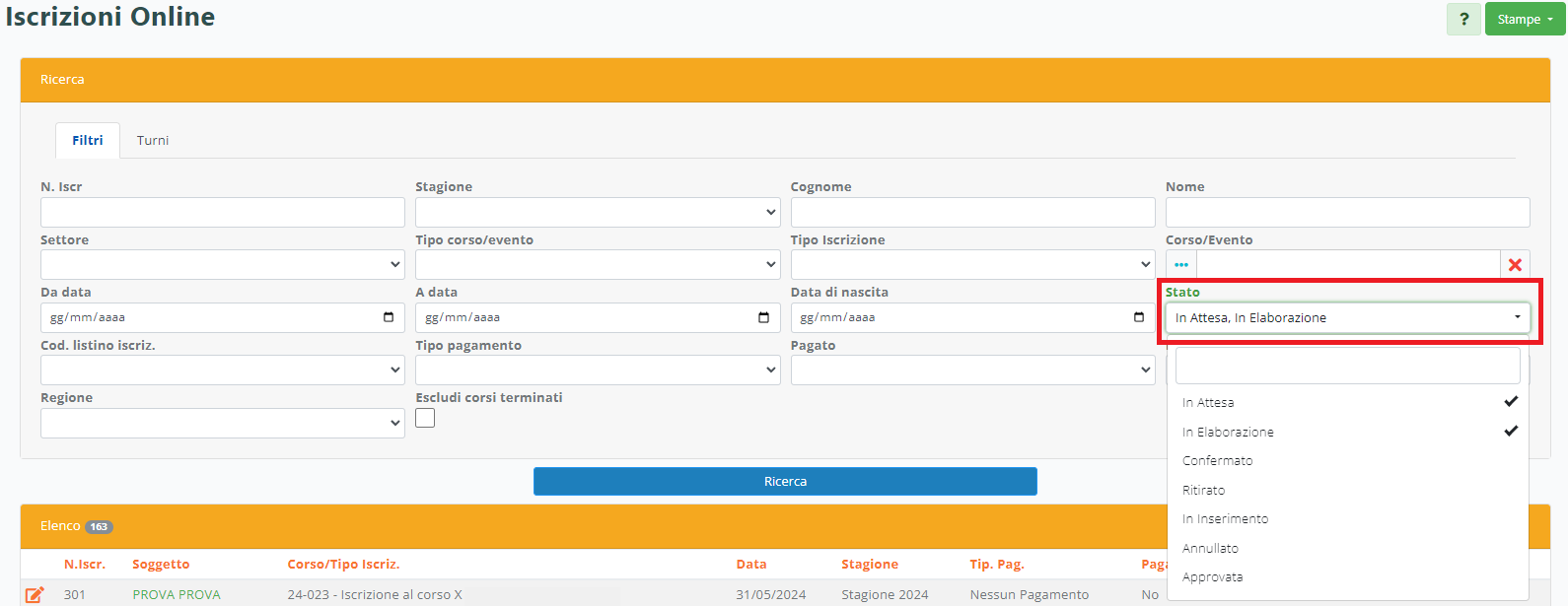
Task: Clear Corso/Evento with the red X
Action: click(x=1515, y=265)
